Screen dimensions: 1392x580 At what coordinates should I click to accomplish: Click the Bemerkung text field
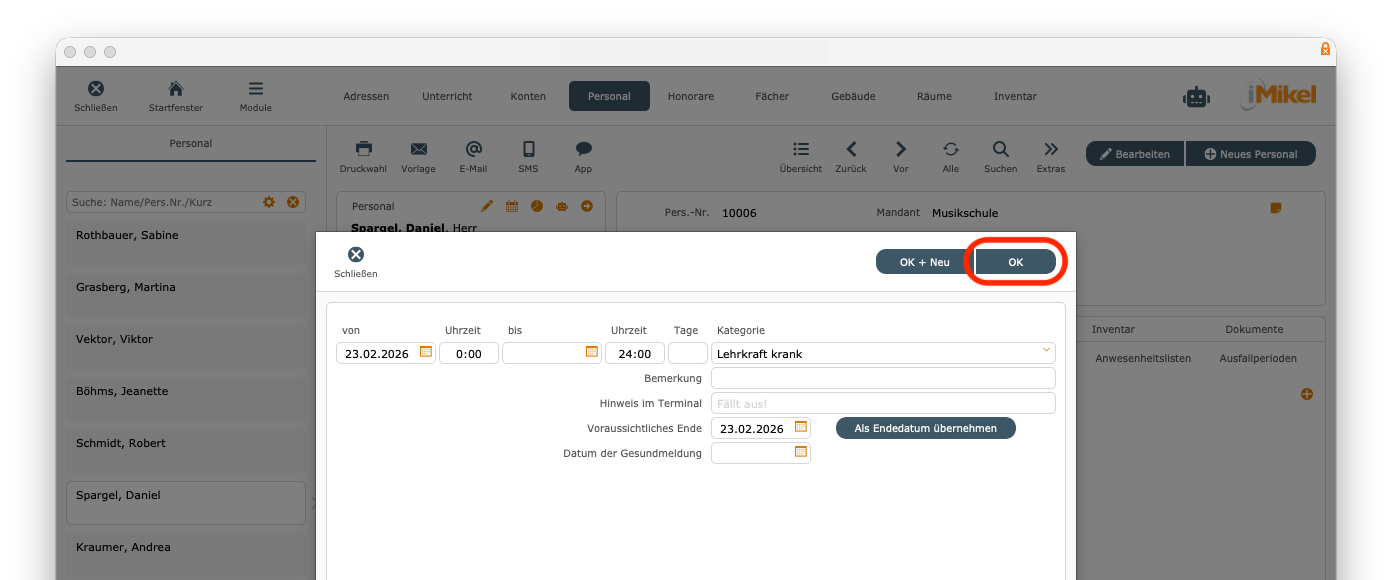click(x=882, y=378)
